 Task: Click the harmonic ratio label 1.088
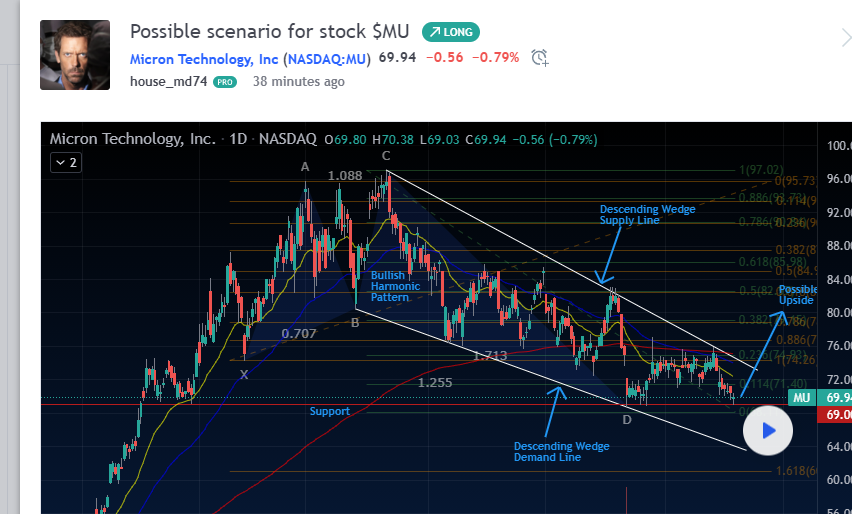pos(344,175)
